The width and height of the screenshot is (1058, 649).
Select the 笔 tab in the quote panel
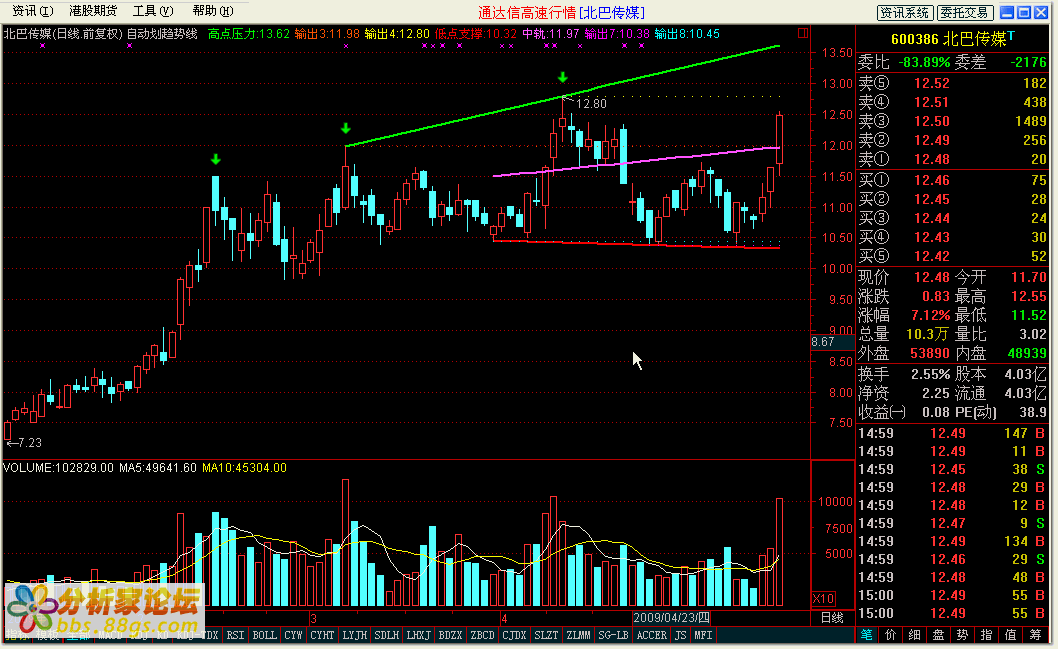coord(867,634)
